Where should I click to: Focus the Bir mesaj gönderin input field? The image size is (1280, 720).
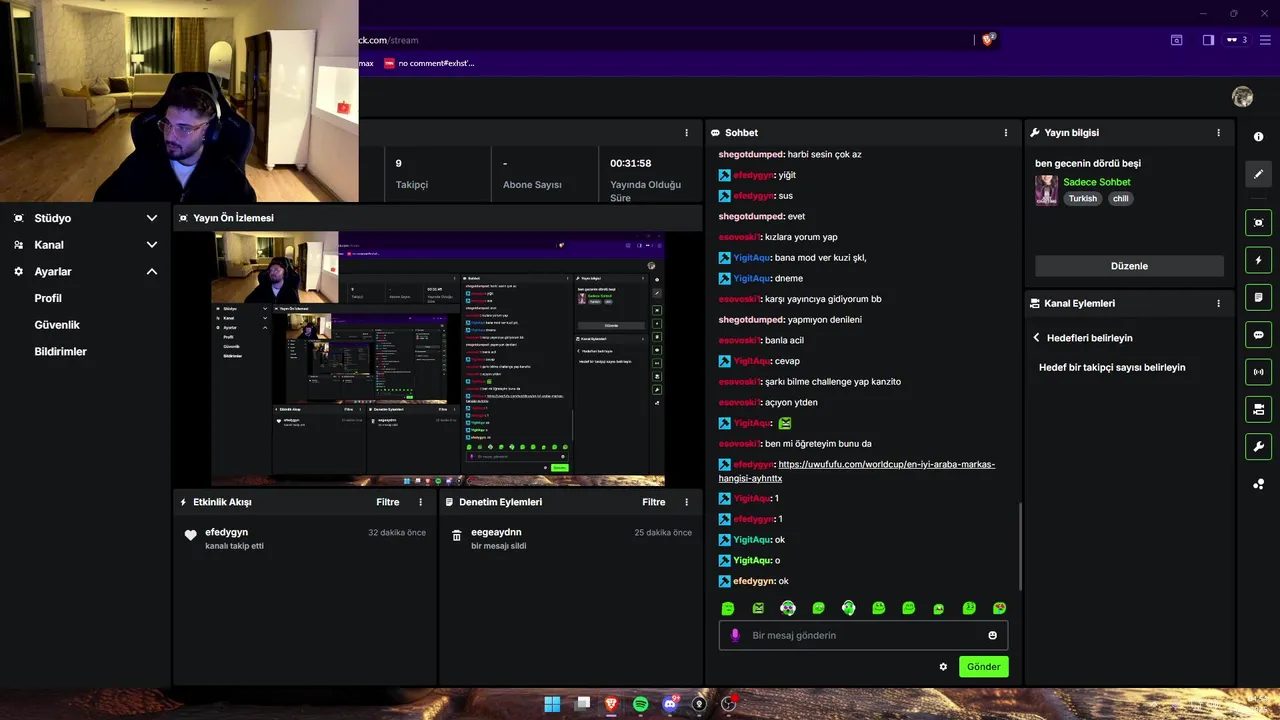point(863,635)
